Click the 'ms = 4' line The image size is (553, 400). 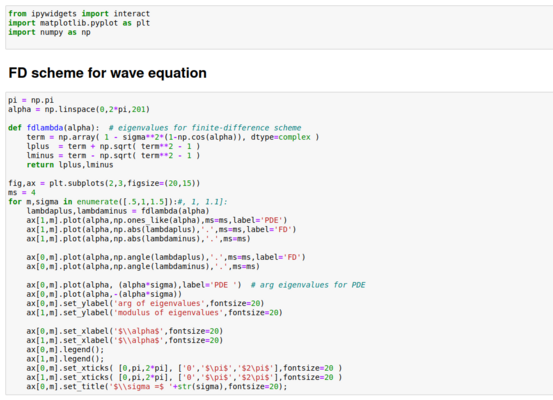22,193
